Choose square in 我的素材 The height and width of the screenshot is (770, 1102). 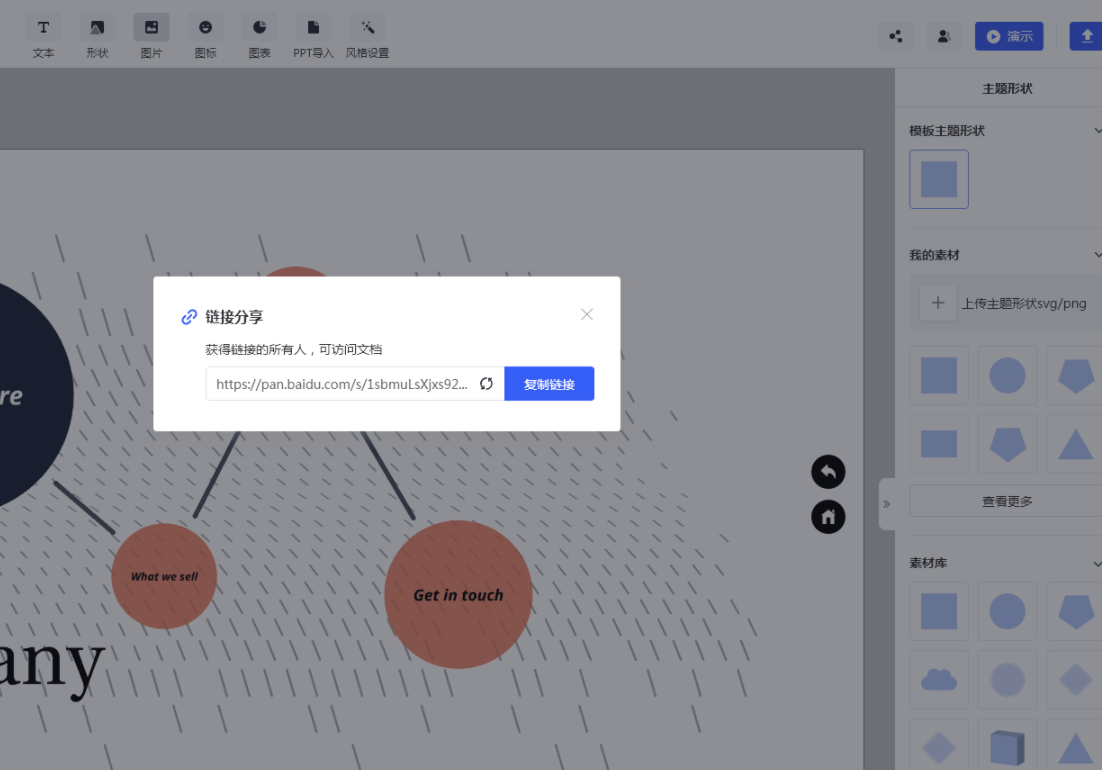(939, 375)
